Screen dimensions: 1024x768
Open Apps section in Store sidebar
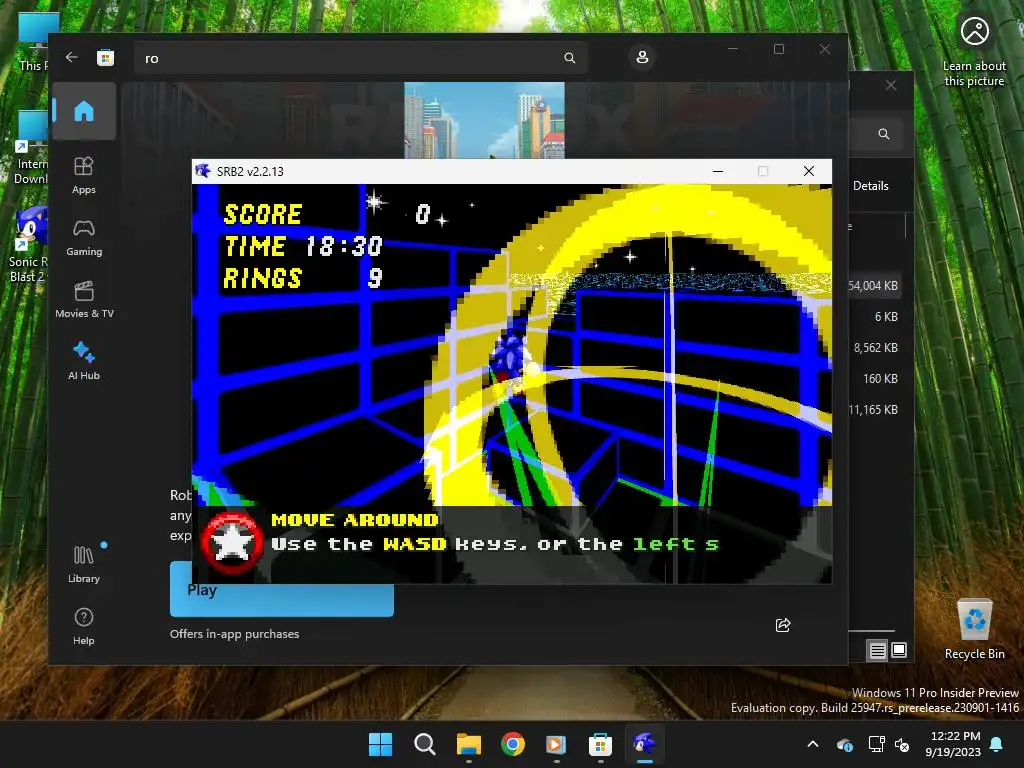pos(84,175)
